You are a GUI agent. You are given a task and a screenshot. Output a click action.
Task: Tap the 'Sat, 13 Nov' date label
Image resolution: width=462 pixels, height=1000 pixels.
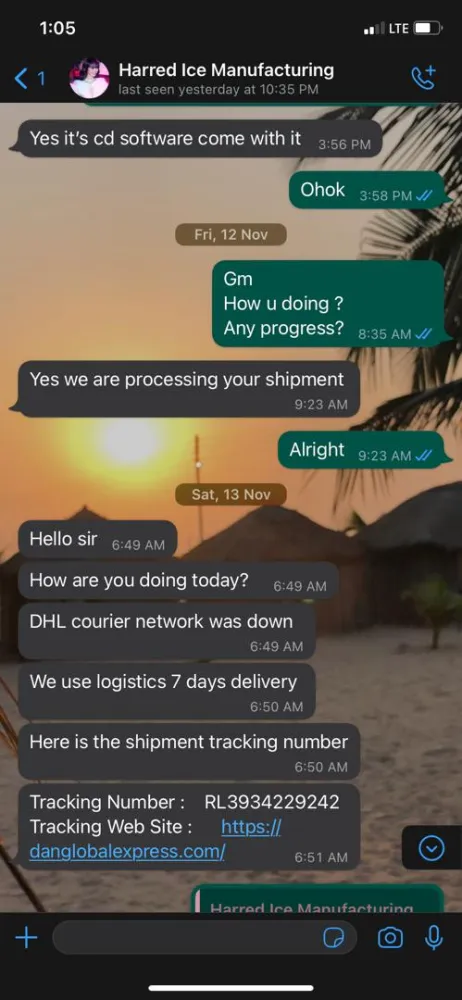pos(231,494)
